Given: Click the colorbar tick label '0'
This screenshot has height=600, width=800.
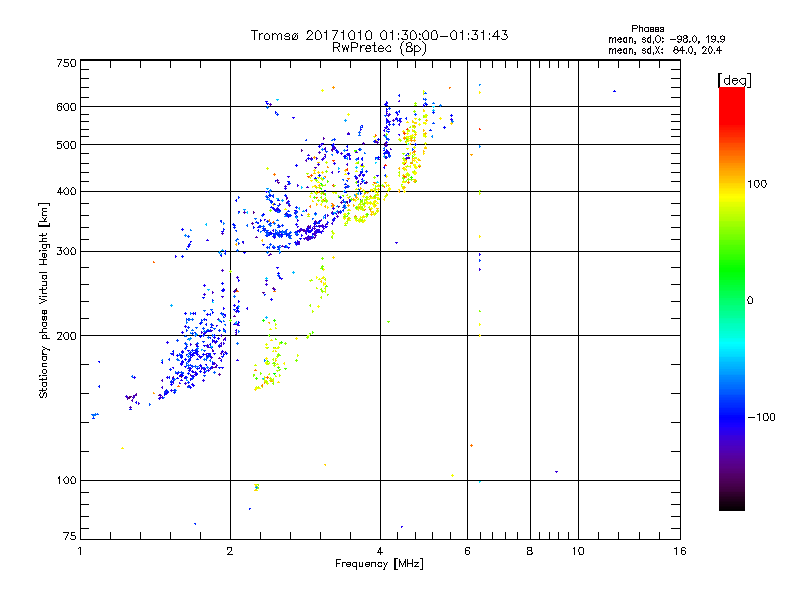Looking at the screenshot, I should 749,301.
